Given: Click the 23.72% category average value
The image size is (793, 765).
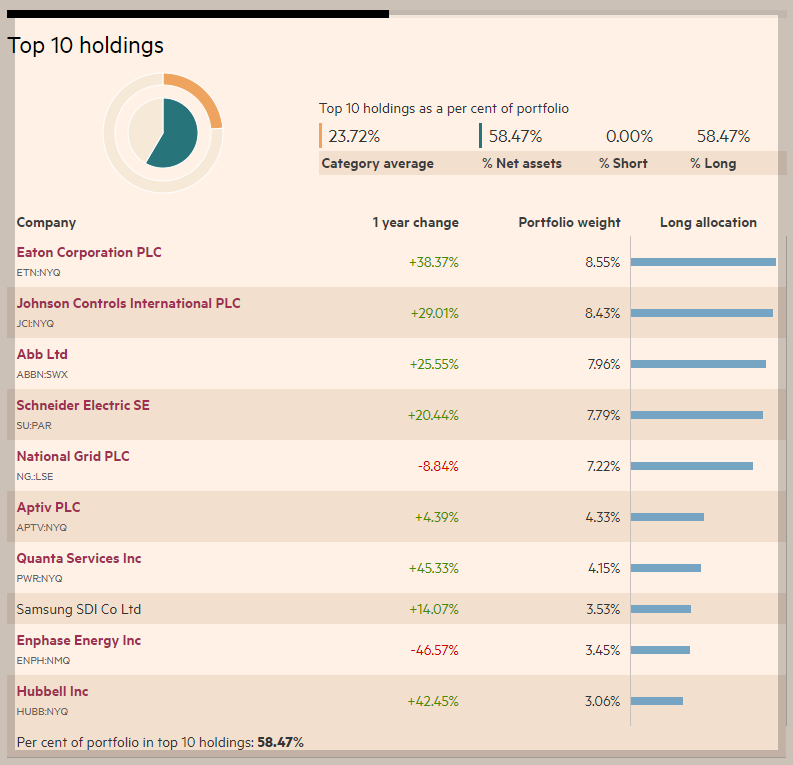Looking at the screenshot, I should pyautogui.click(x=354, y=137).
